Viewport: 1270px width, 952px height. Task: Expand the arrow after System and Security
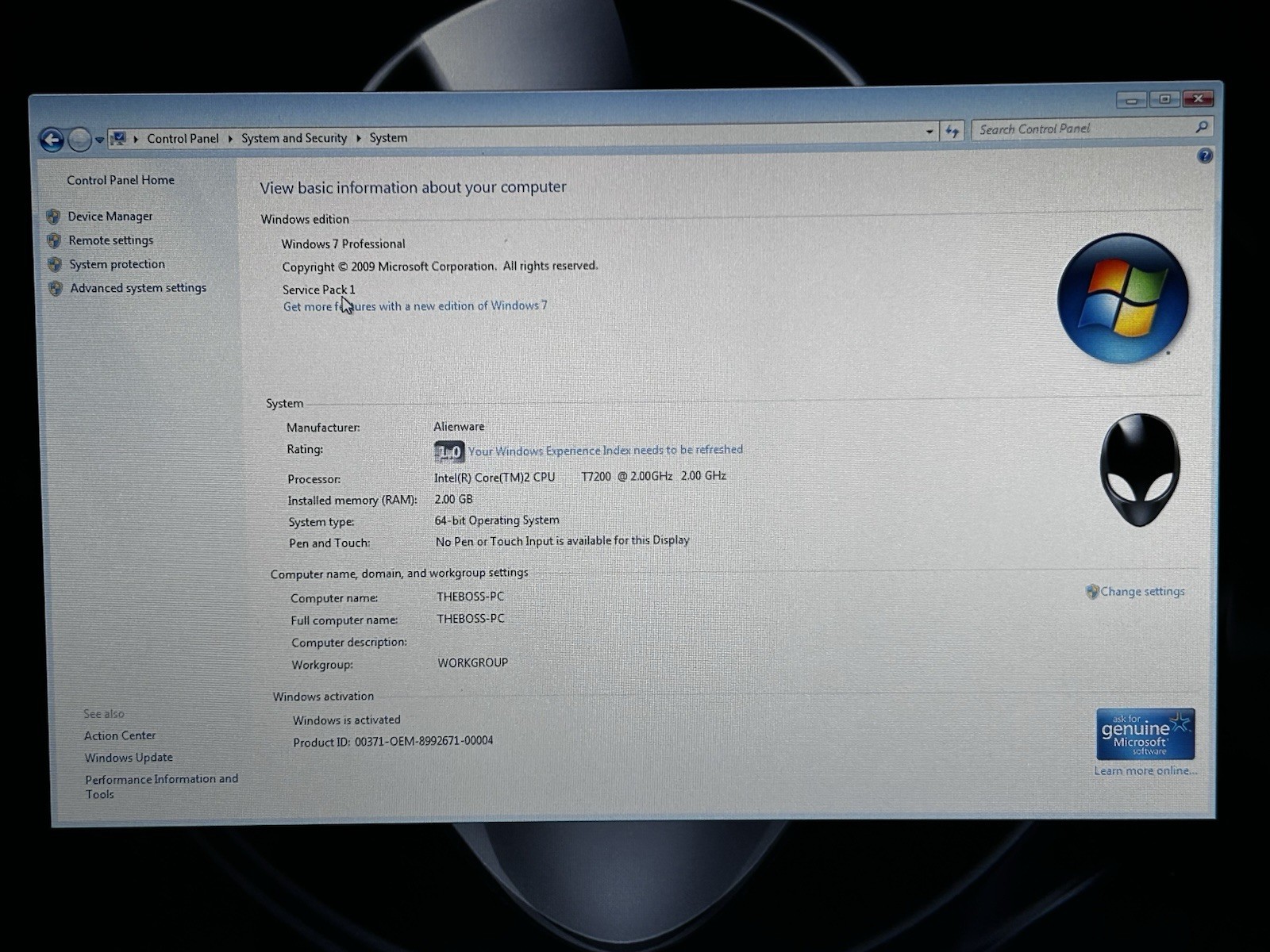pyautogui.click(x=358, y=137)
